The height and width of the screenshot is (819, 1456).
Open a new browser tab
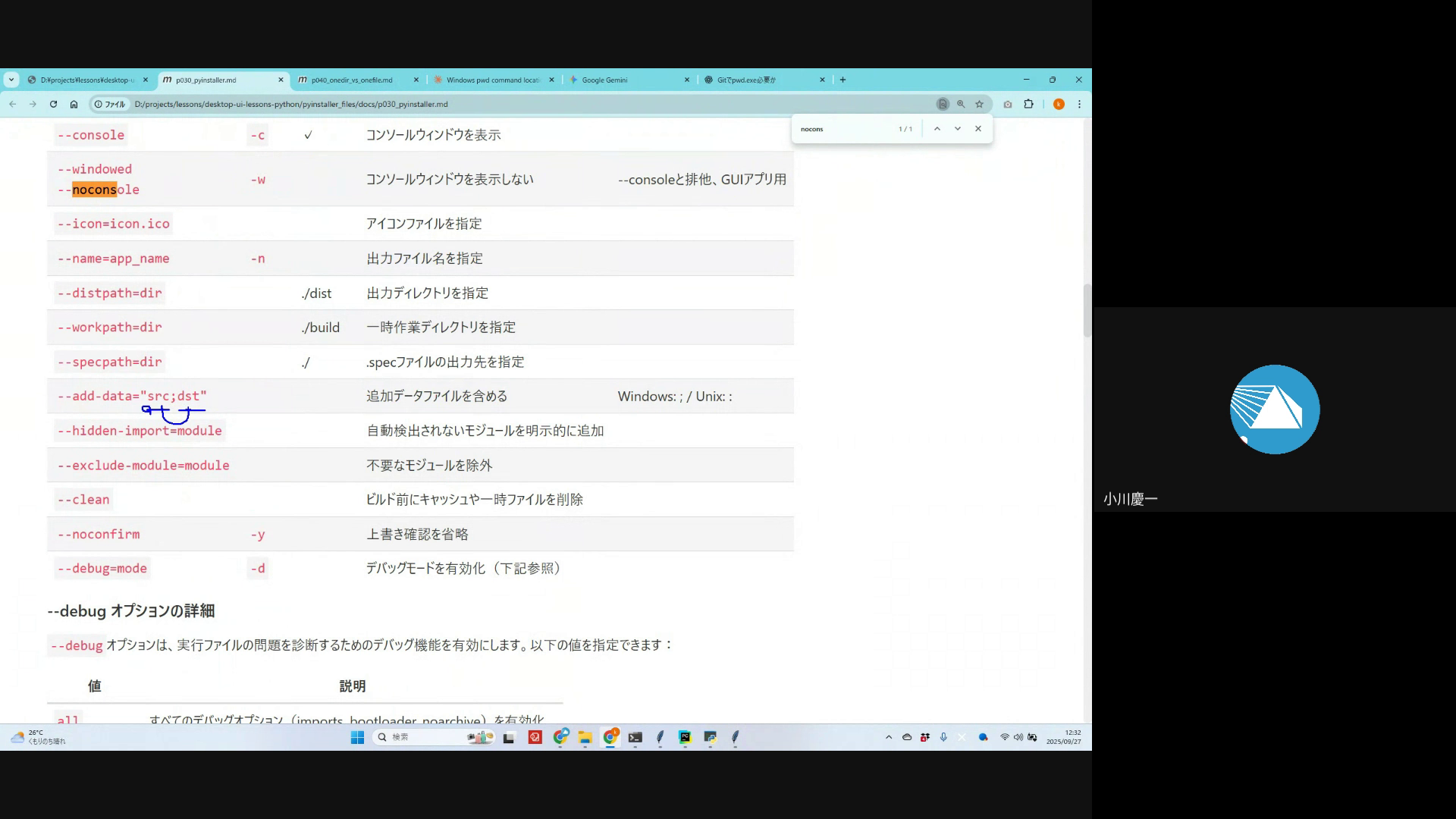[843, 80]
